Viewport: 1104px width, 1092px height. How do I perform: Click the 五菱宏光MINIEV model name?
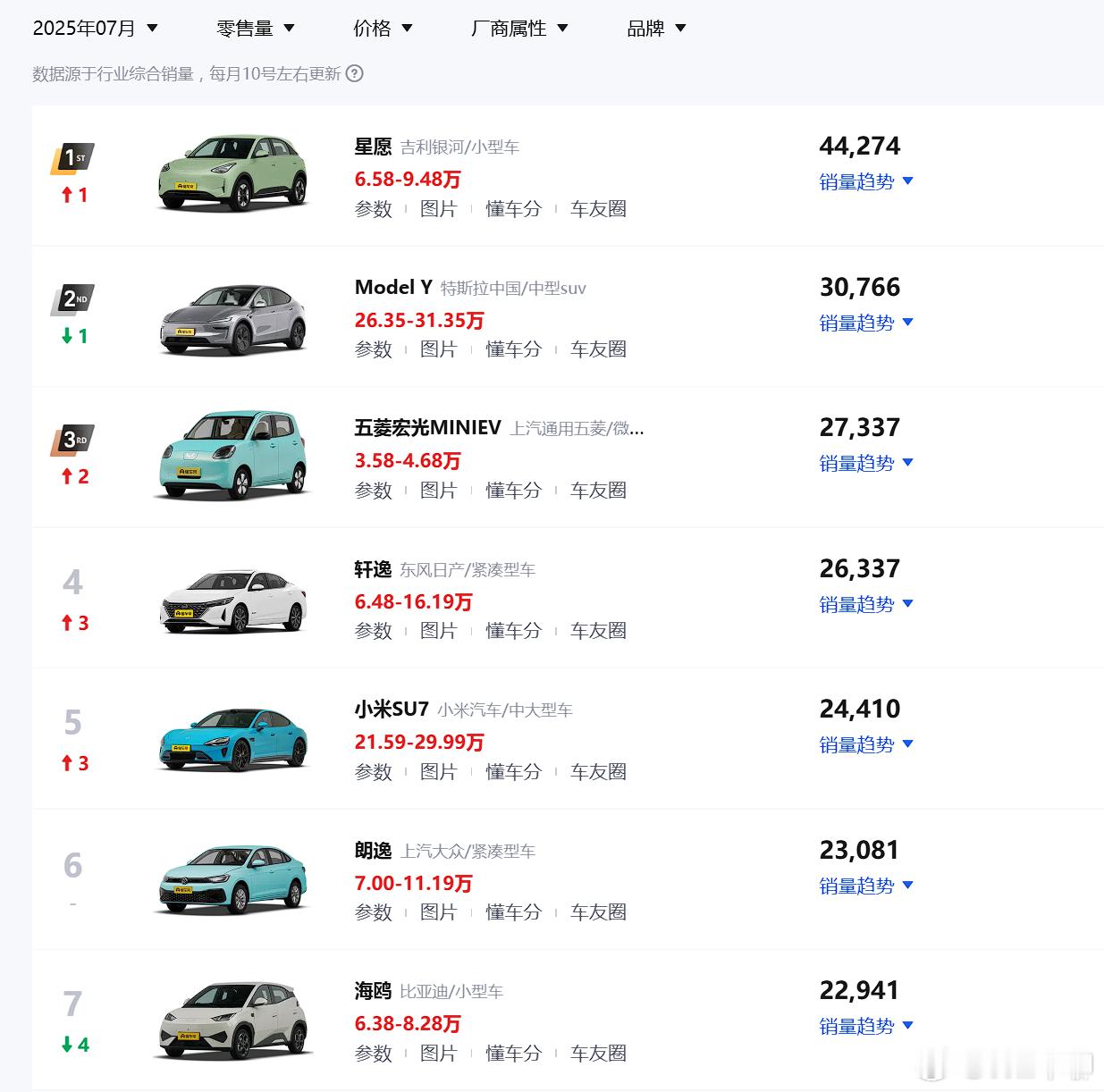427,428
